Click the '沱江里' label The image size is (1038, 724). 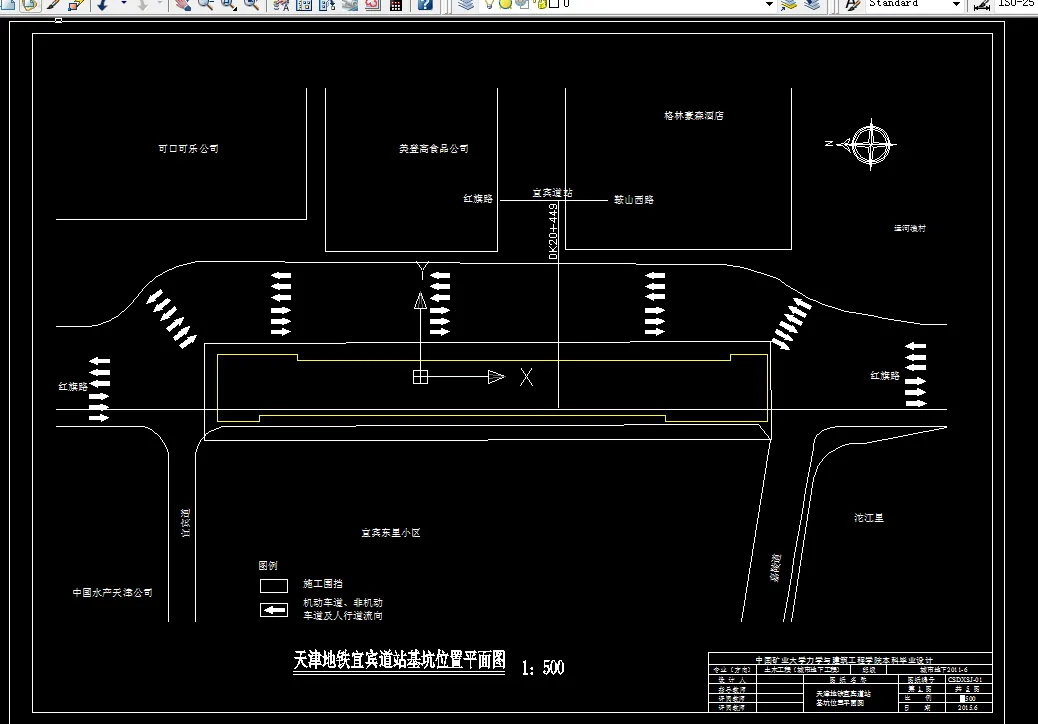[x=869, y=518]
